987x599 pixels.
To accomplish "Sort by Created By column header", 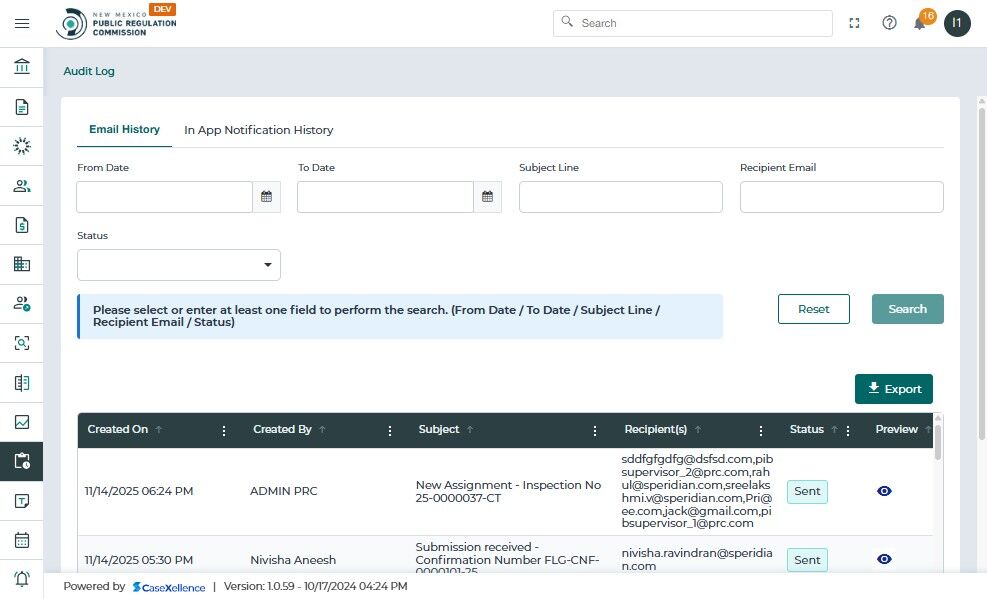I will click(282, 429).
